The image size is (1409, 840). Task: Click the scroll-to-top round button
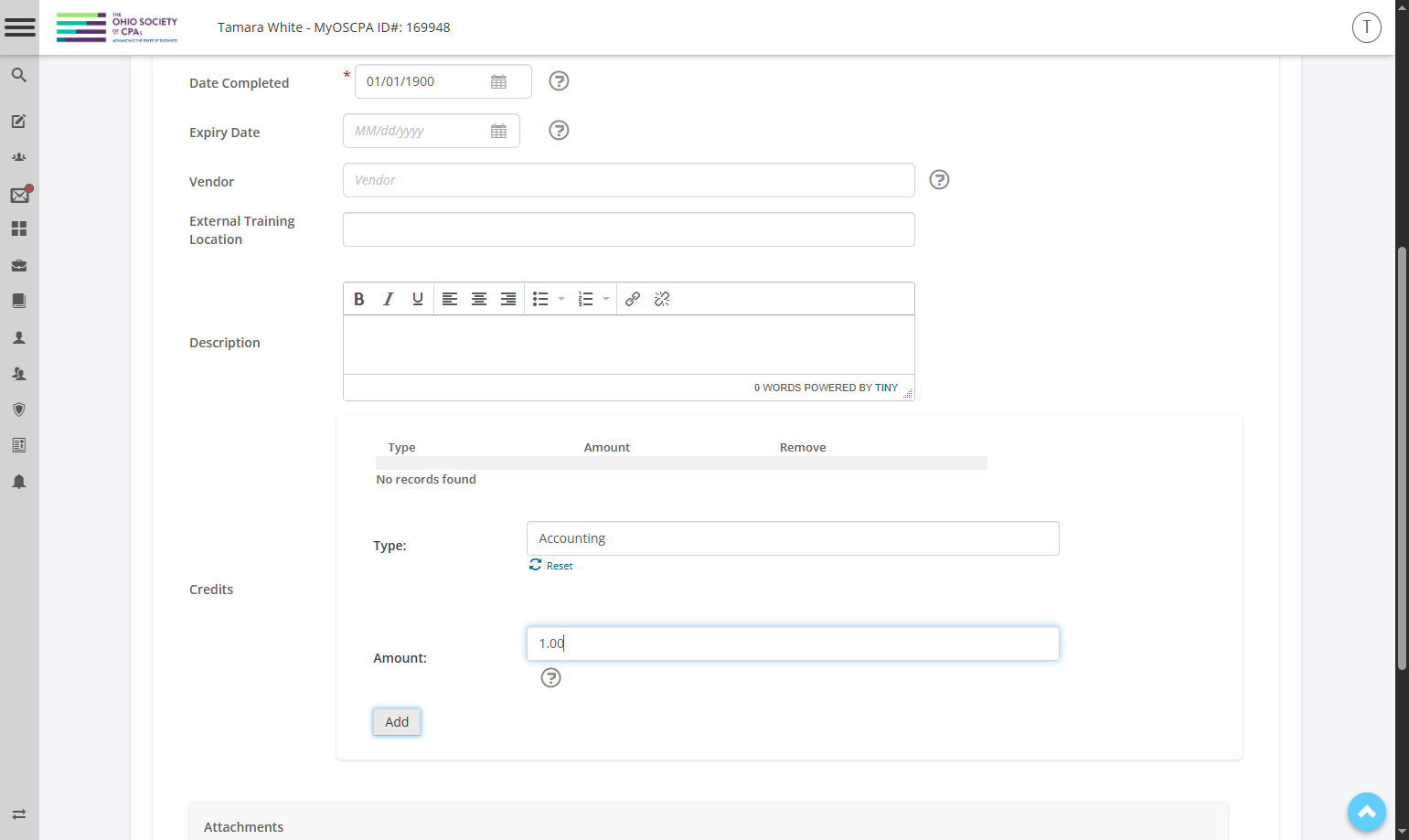coord(1367,812)
